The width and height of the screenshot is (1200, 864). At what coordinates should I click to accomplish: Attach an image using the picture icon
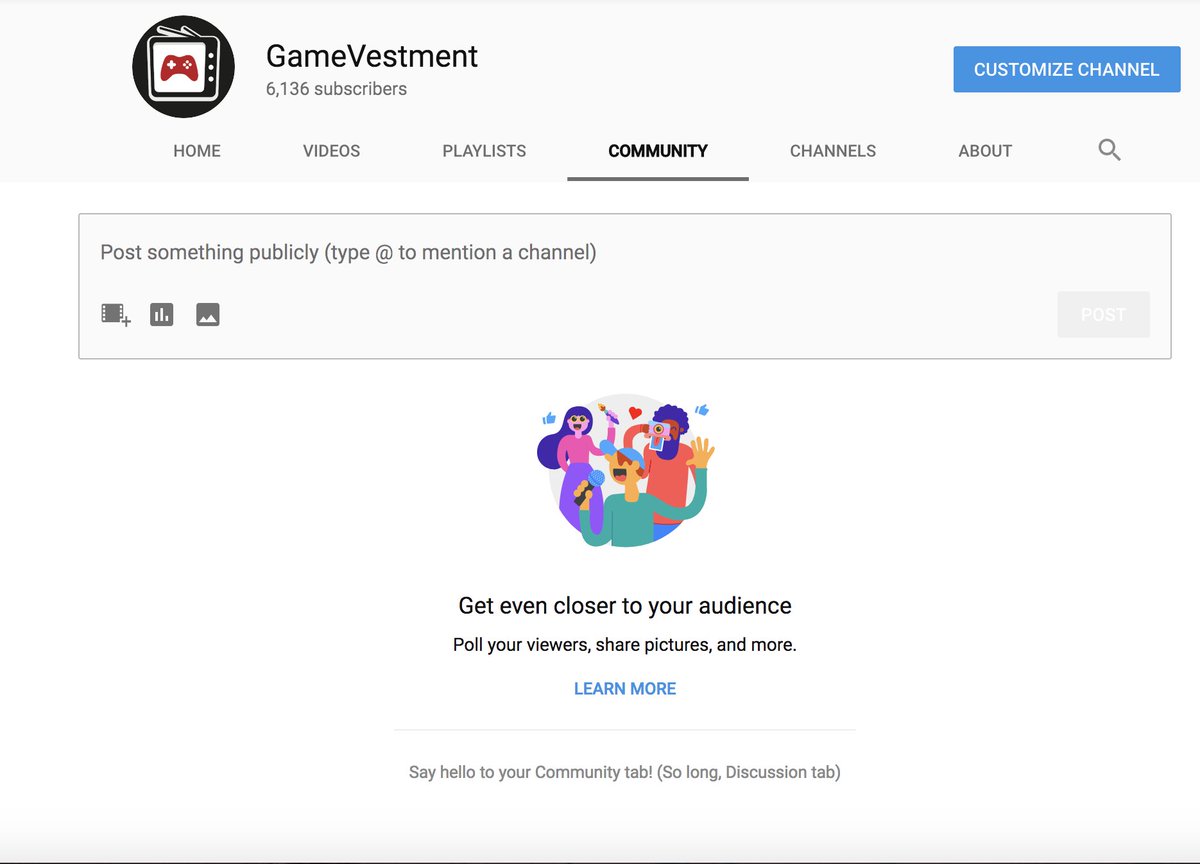[x=208, y=314]
